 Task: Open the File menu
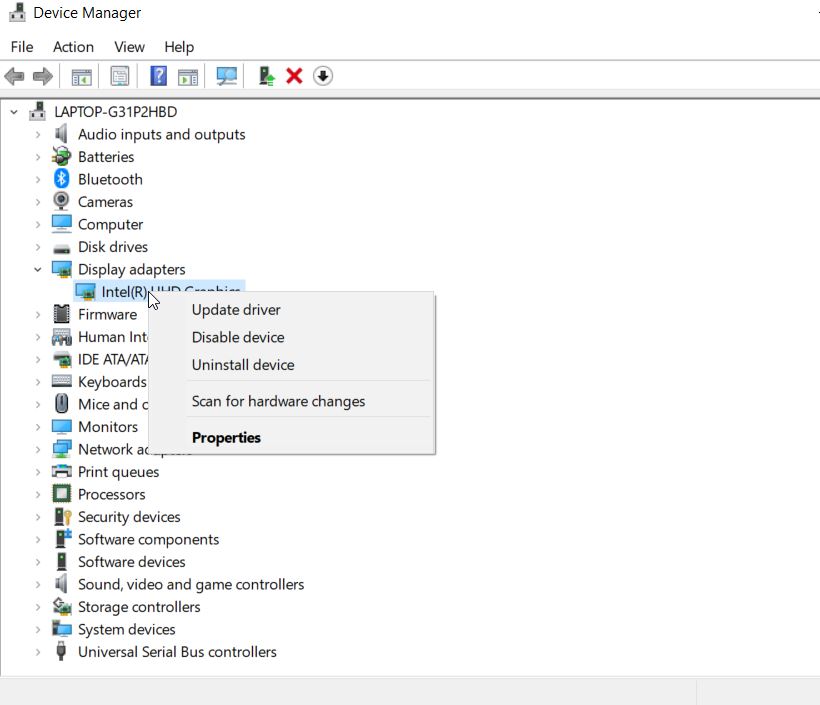[x=22, y=47]
